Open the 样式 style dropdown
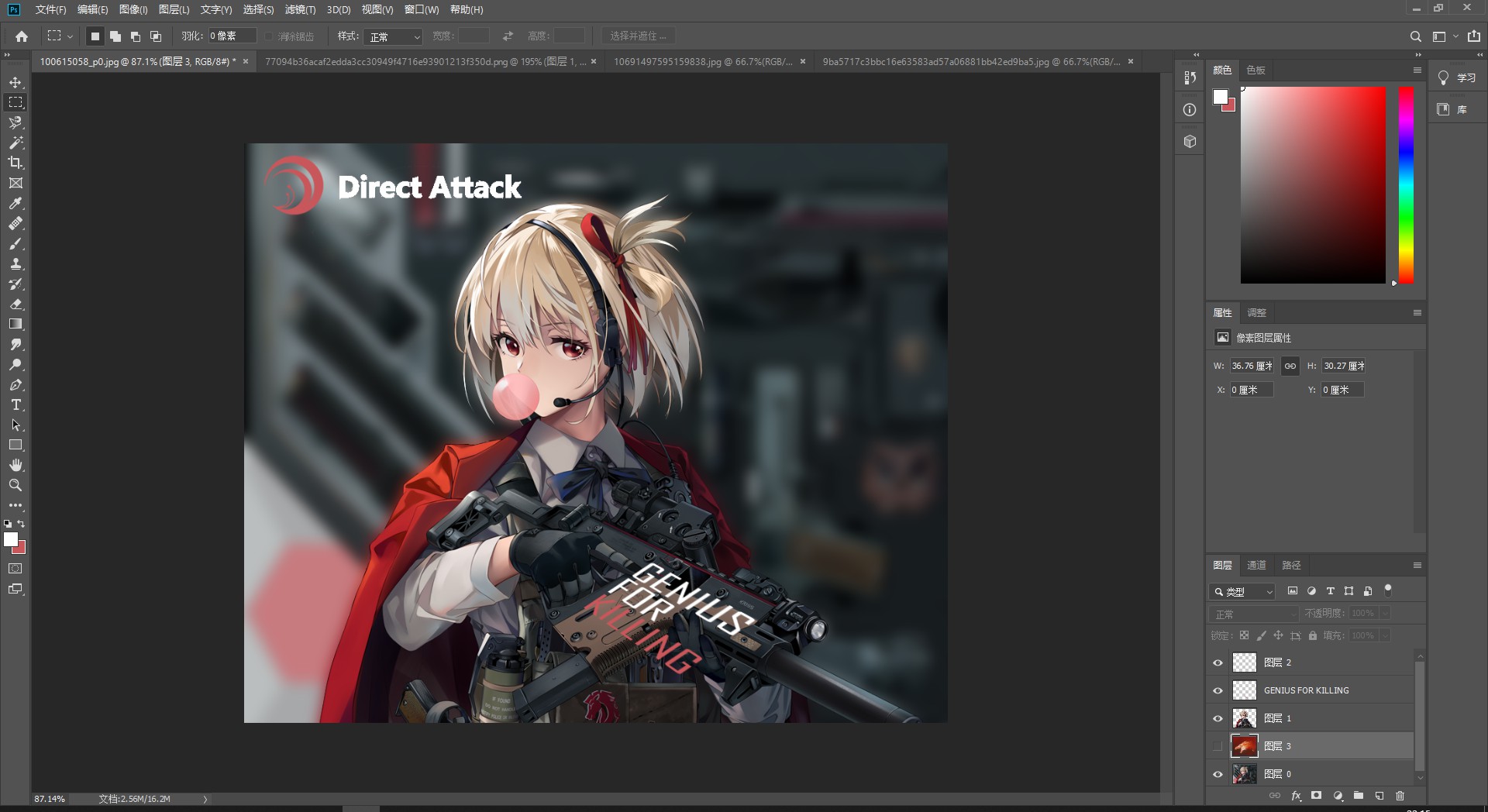1488x812 pixels. pos(394,36)
